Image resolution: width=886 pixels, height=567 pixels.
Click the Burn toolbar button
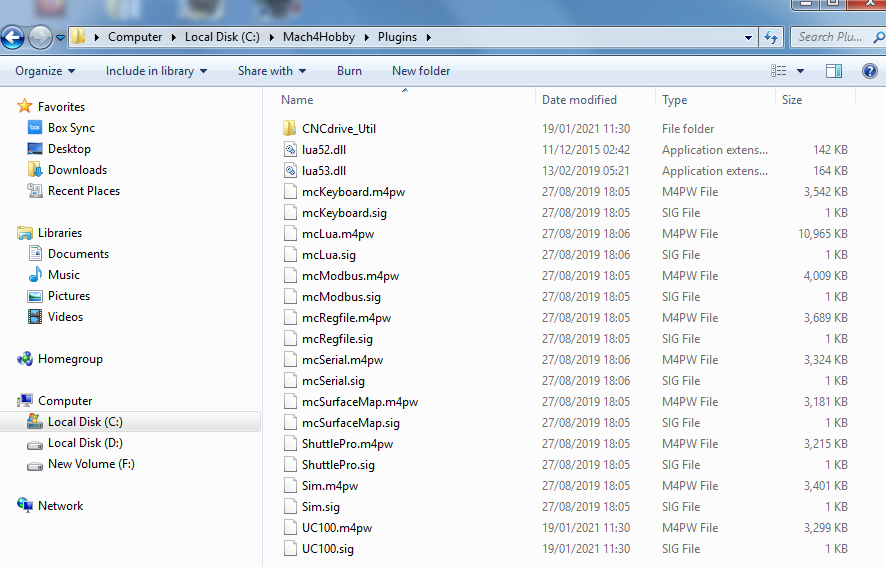(349, 71)
